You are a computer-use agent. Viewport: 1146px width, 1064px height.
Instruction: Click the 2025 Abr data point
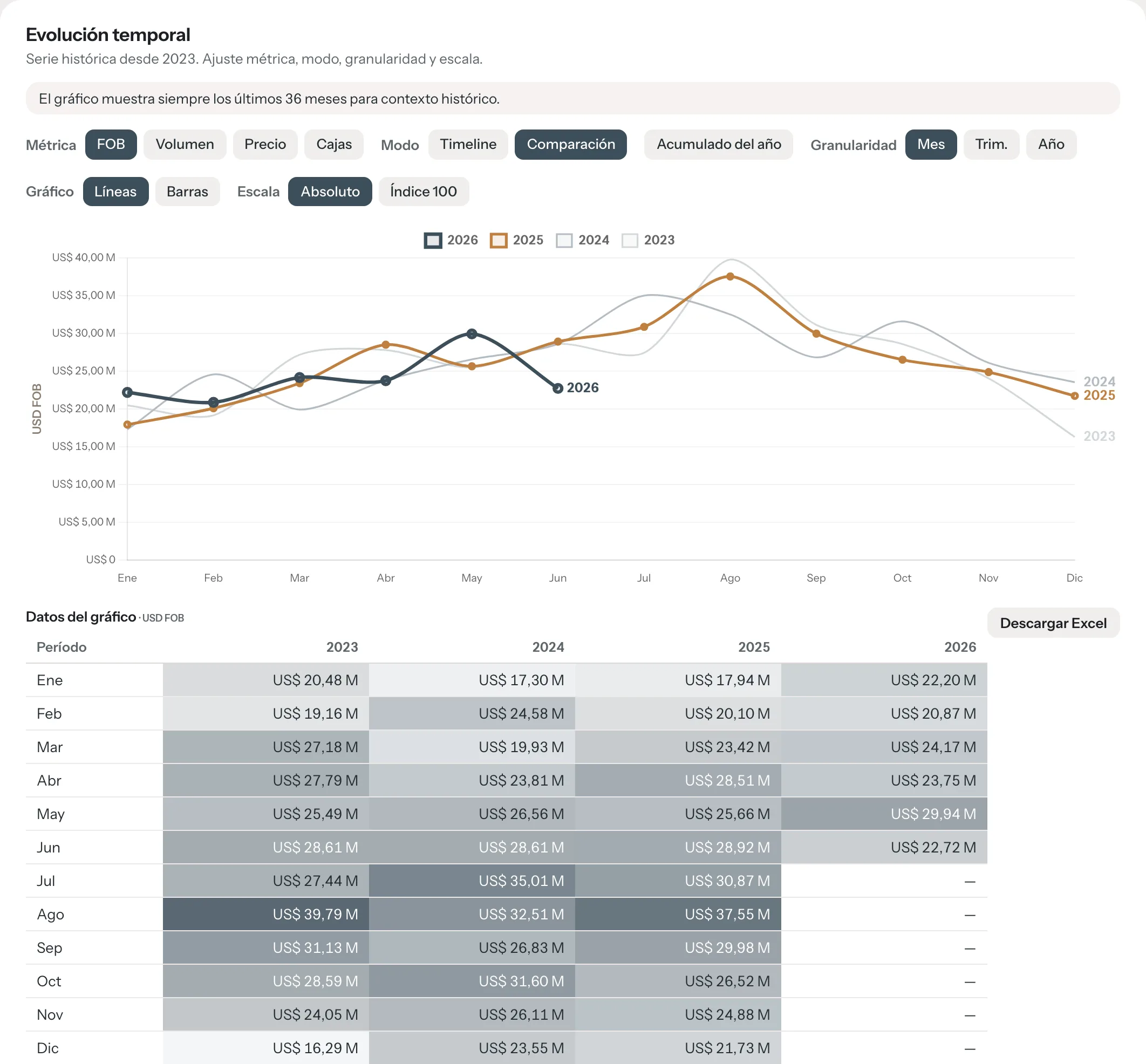tap(385, 345)
